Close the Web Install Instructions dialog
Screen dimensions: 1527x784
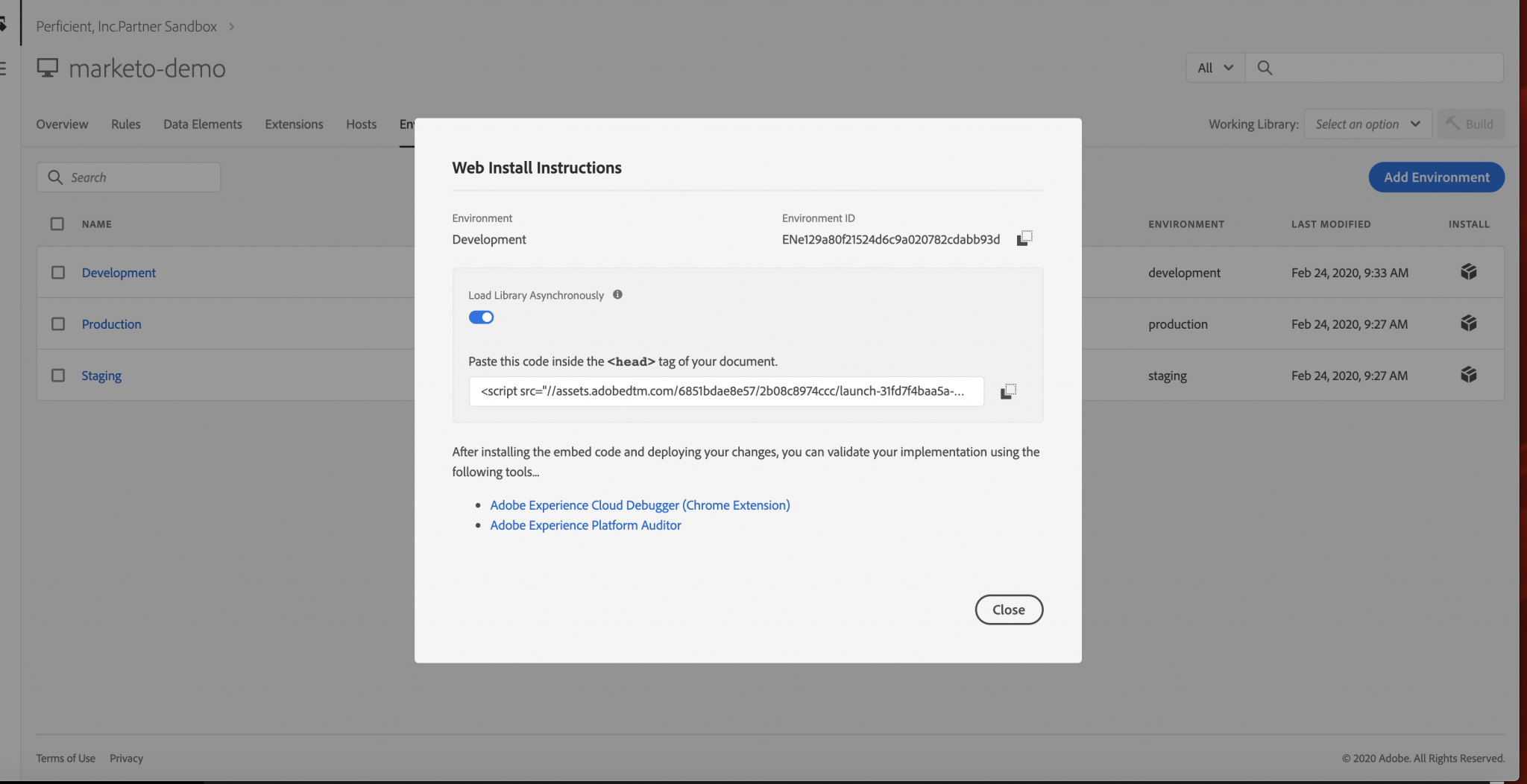(1008, 609)
